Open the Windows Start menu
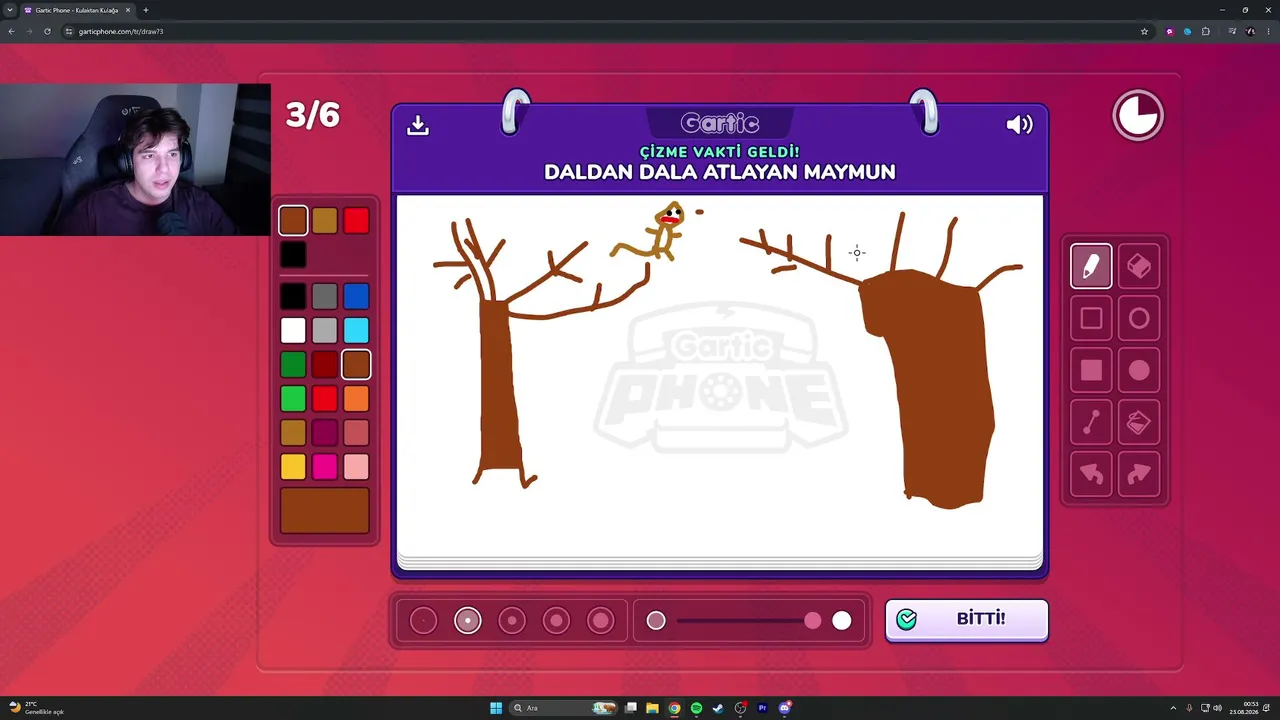 point(496,708)
